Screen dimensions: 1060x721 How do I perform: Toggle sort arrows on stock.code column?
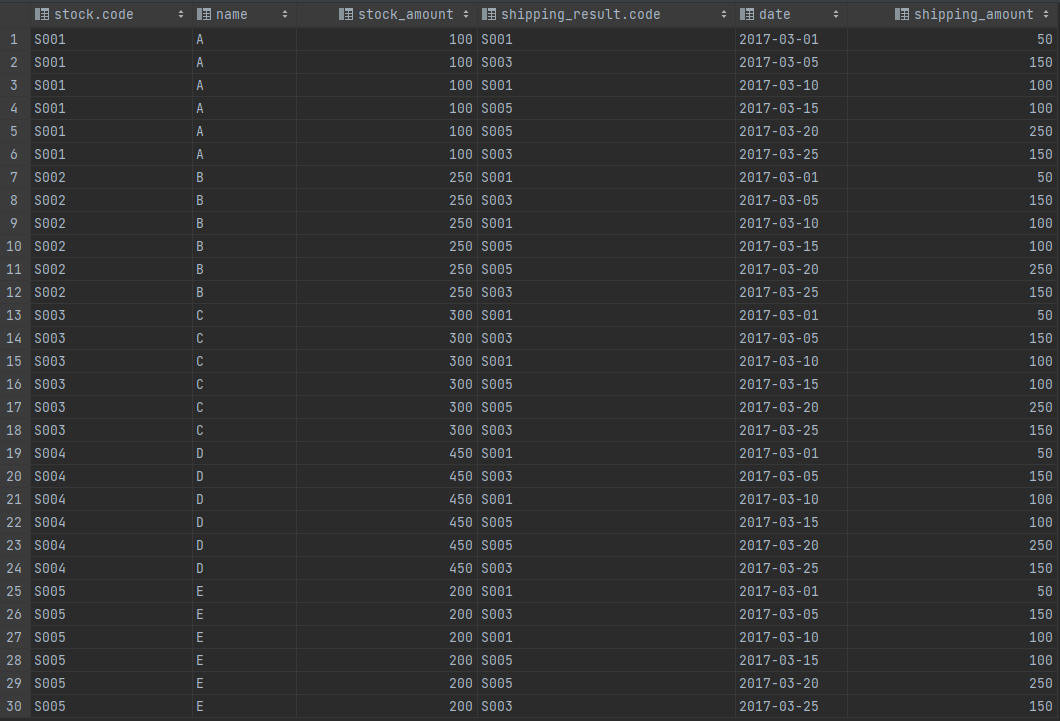(181, 14)
